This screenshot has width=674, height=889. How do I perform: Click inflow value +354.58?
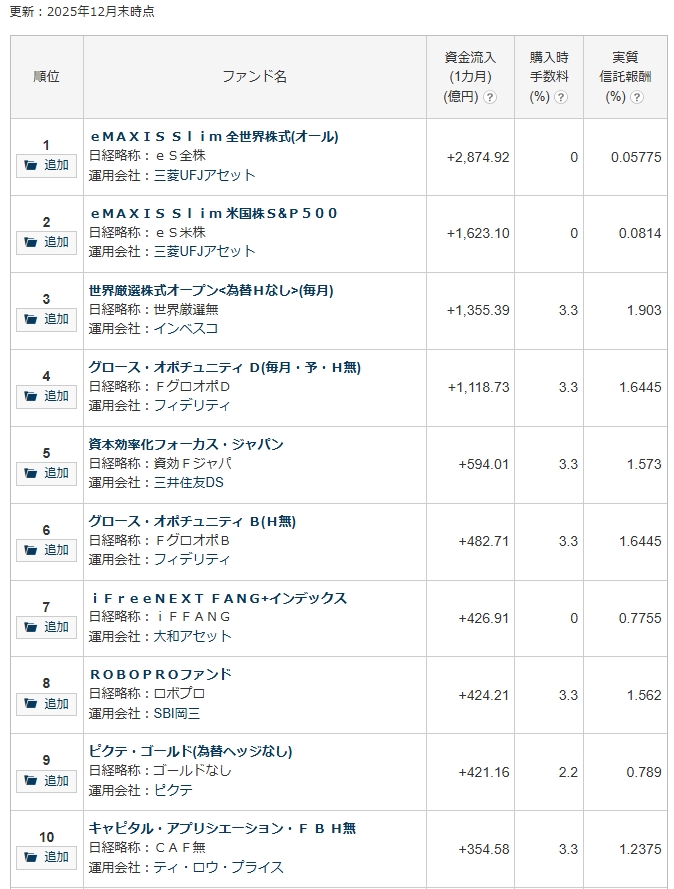point(484,850)
